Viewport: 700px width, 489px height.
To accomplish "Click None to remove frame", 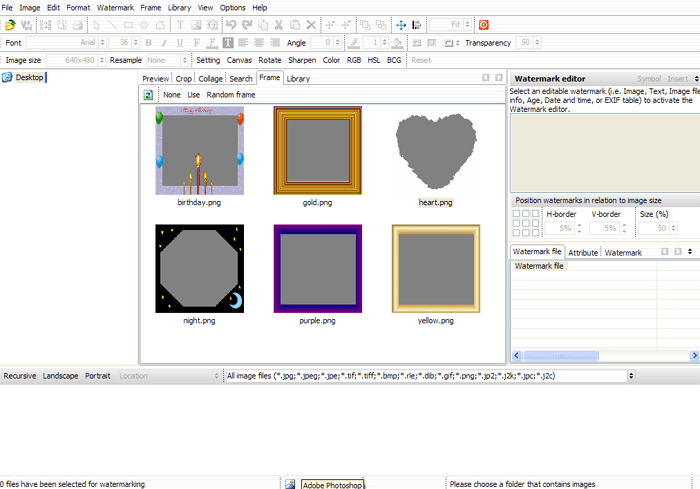I will click(171, 95).
